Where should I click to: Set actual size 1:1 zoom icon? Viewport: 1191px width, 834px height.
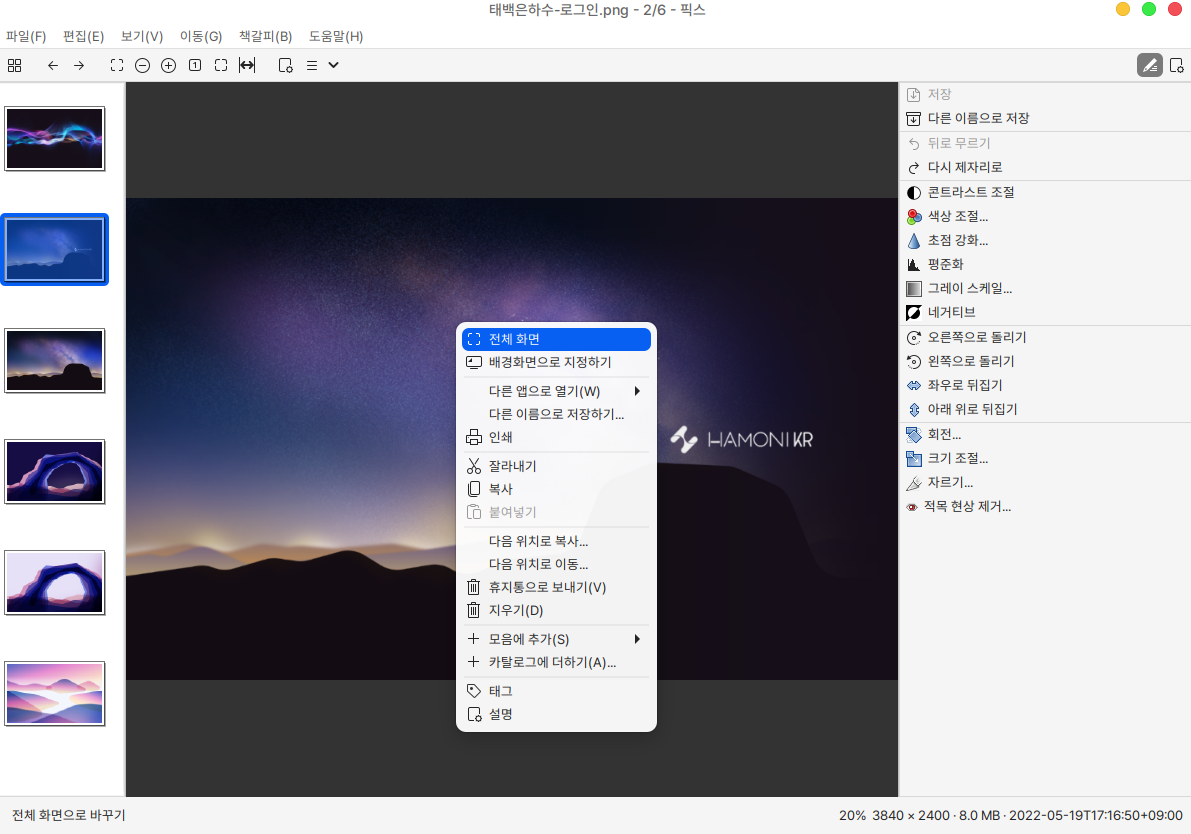point(195,65)
